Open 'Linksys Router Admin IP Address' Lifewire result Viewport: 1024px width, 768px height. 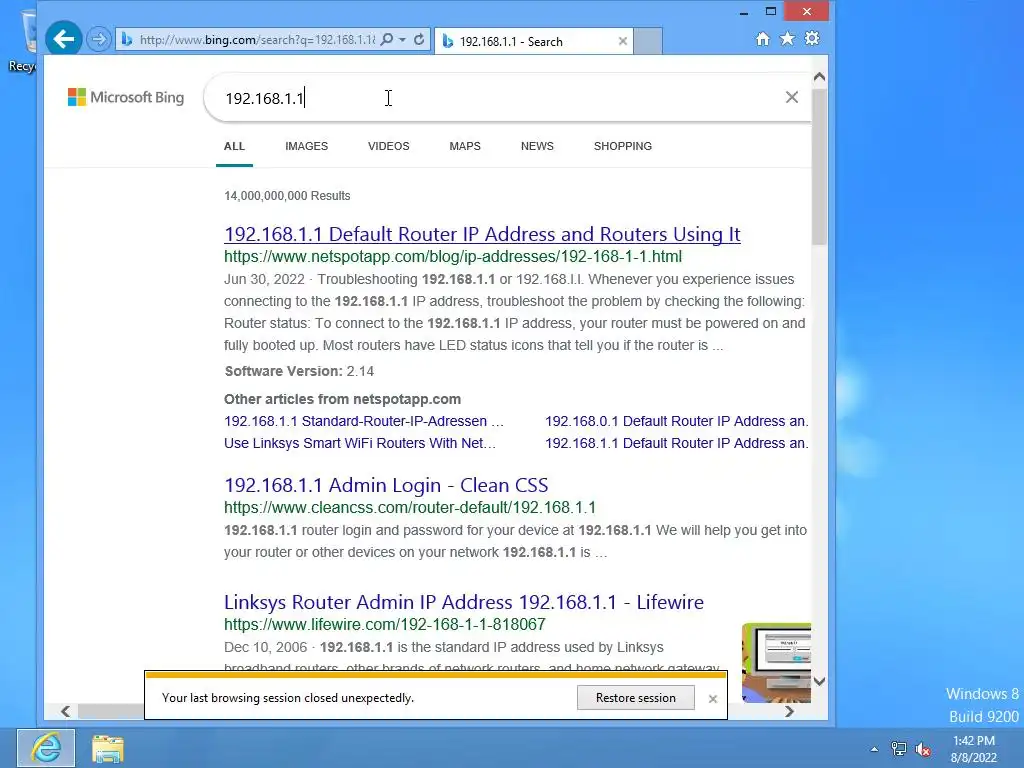click(464, 602)
